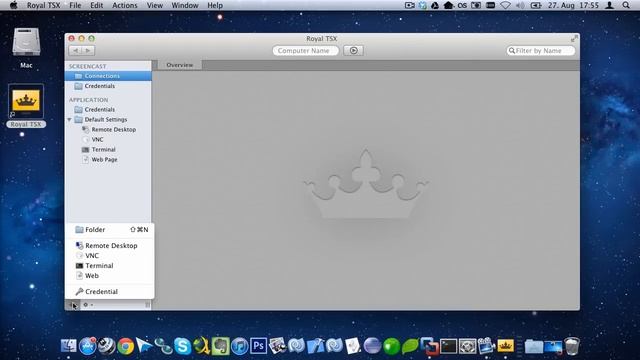Click the date and time in menu bar
This screenshot has width=640, height=360.
(x=573, y=5)
